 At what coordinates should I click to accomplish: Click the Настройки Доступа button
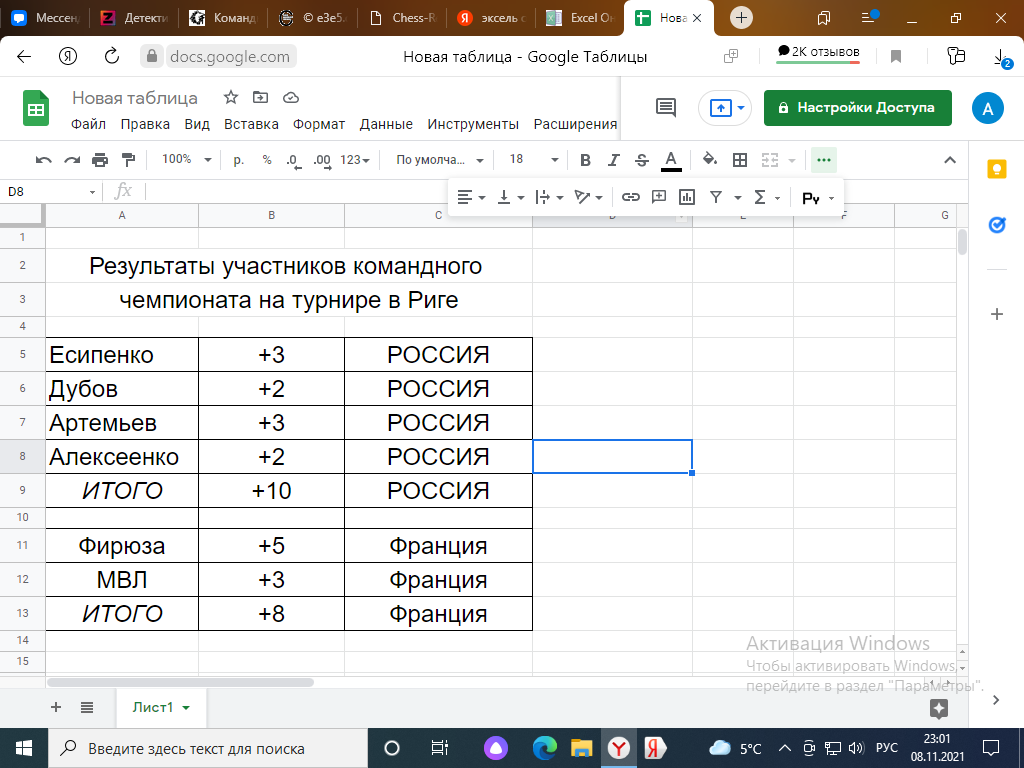(857, 108)
